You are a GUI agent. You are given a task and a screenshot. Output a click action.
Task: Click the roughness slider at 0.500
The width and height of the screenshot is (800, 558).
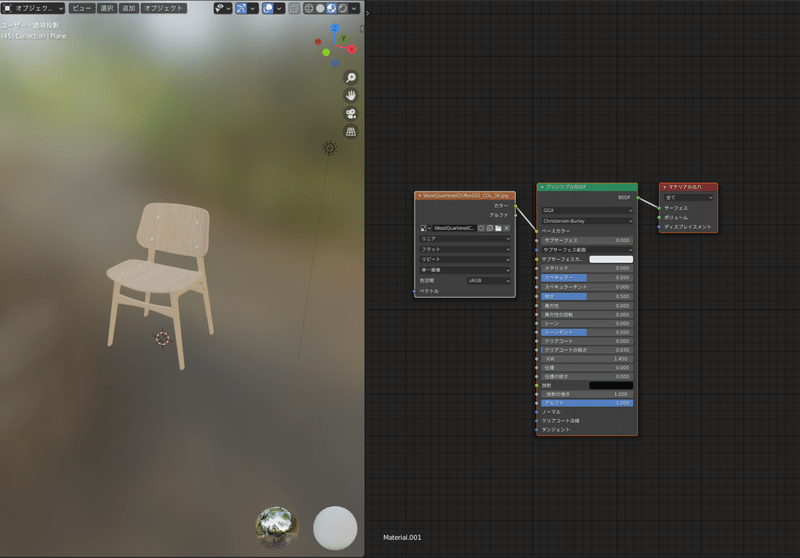(587, 296)
